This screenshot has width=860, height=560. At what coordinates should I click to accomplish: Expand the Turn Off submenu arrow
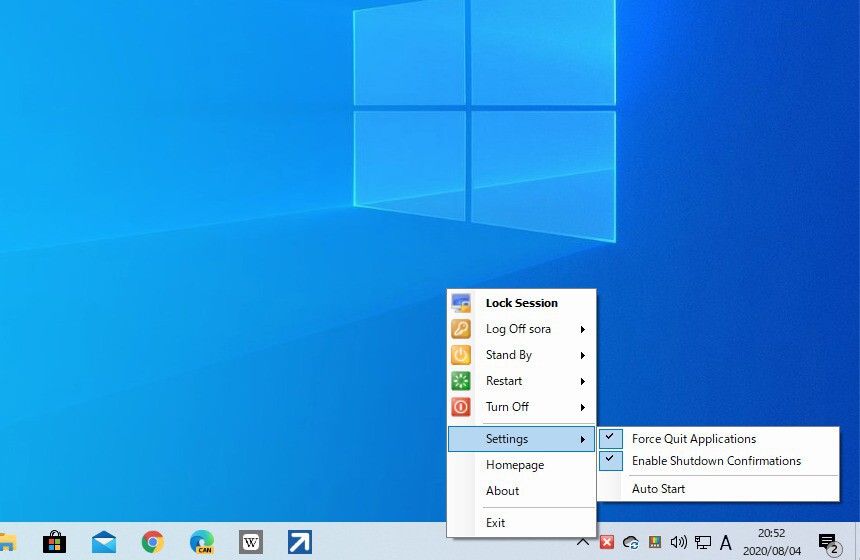582,407
